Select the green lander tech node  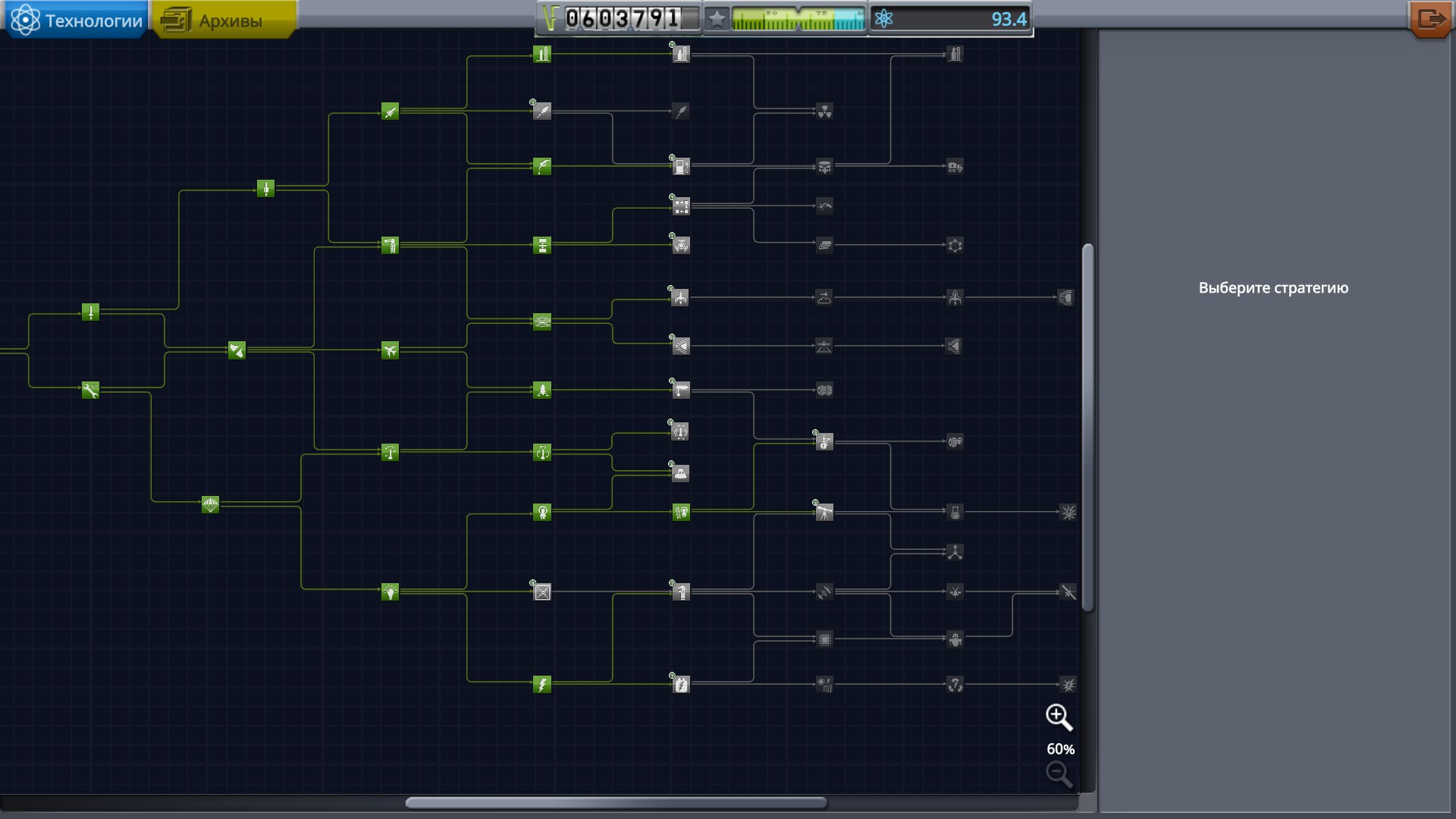tap(542, 390)
